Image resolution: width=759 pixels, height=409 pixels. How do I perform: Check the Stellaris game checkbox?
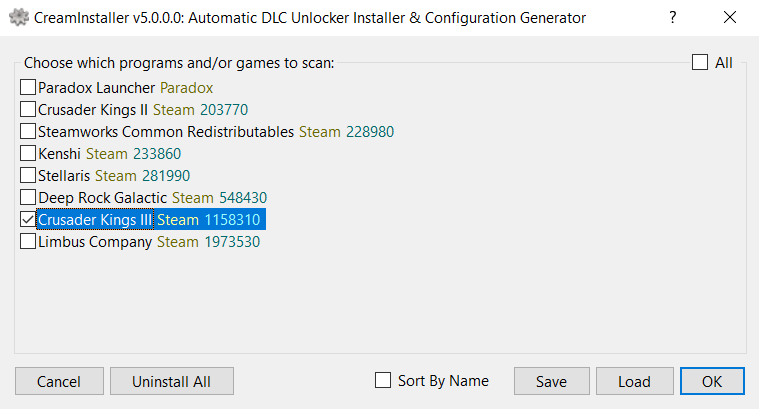tap(28, 176)
